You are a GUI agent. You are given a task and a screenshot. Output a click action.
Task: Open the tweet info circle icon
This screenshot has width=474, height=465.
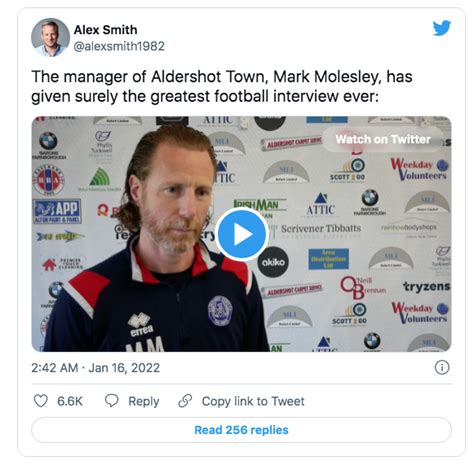pyautogui.click(x=442, y=368)
